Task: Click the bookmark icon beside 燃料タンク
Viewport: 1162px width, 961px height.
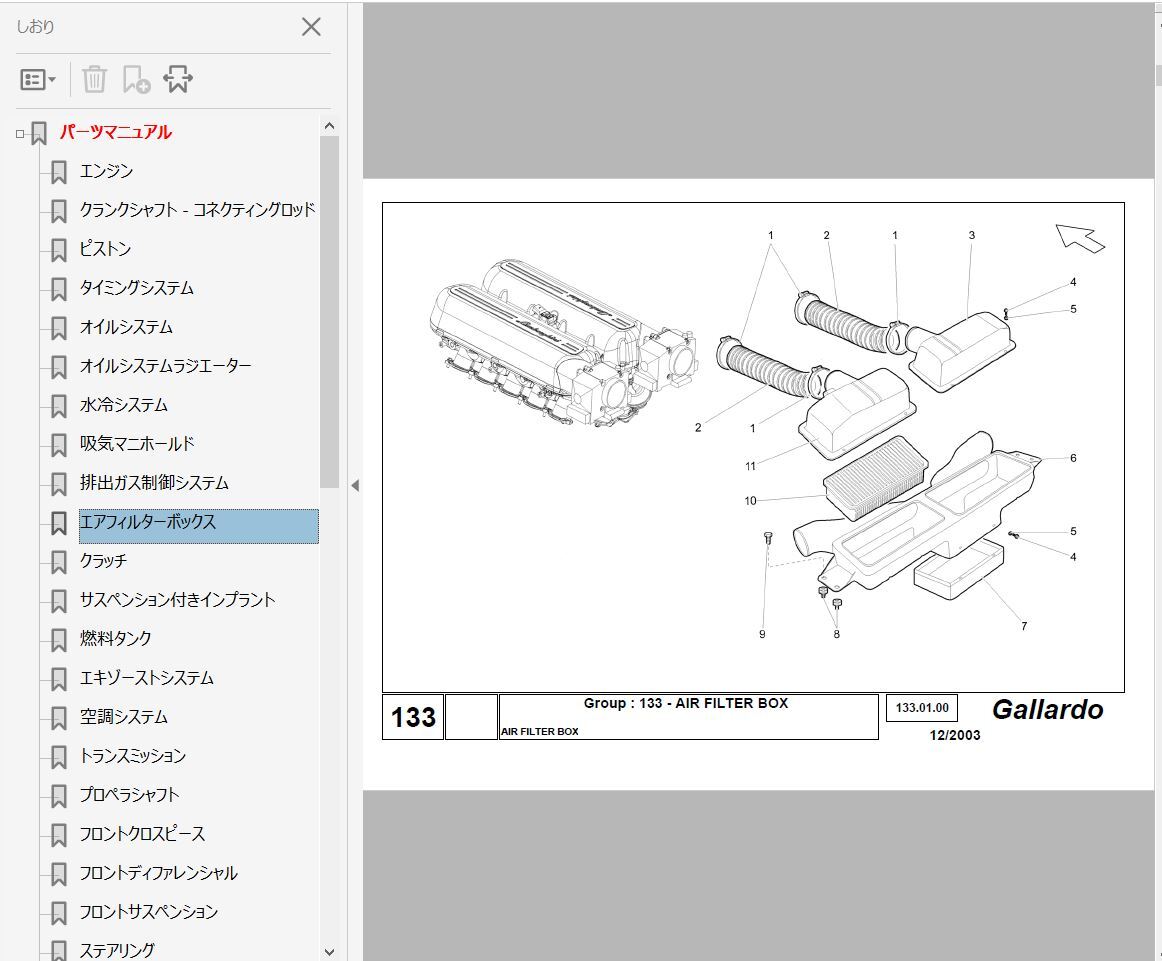Action: pos(59,640)
